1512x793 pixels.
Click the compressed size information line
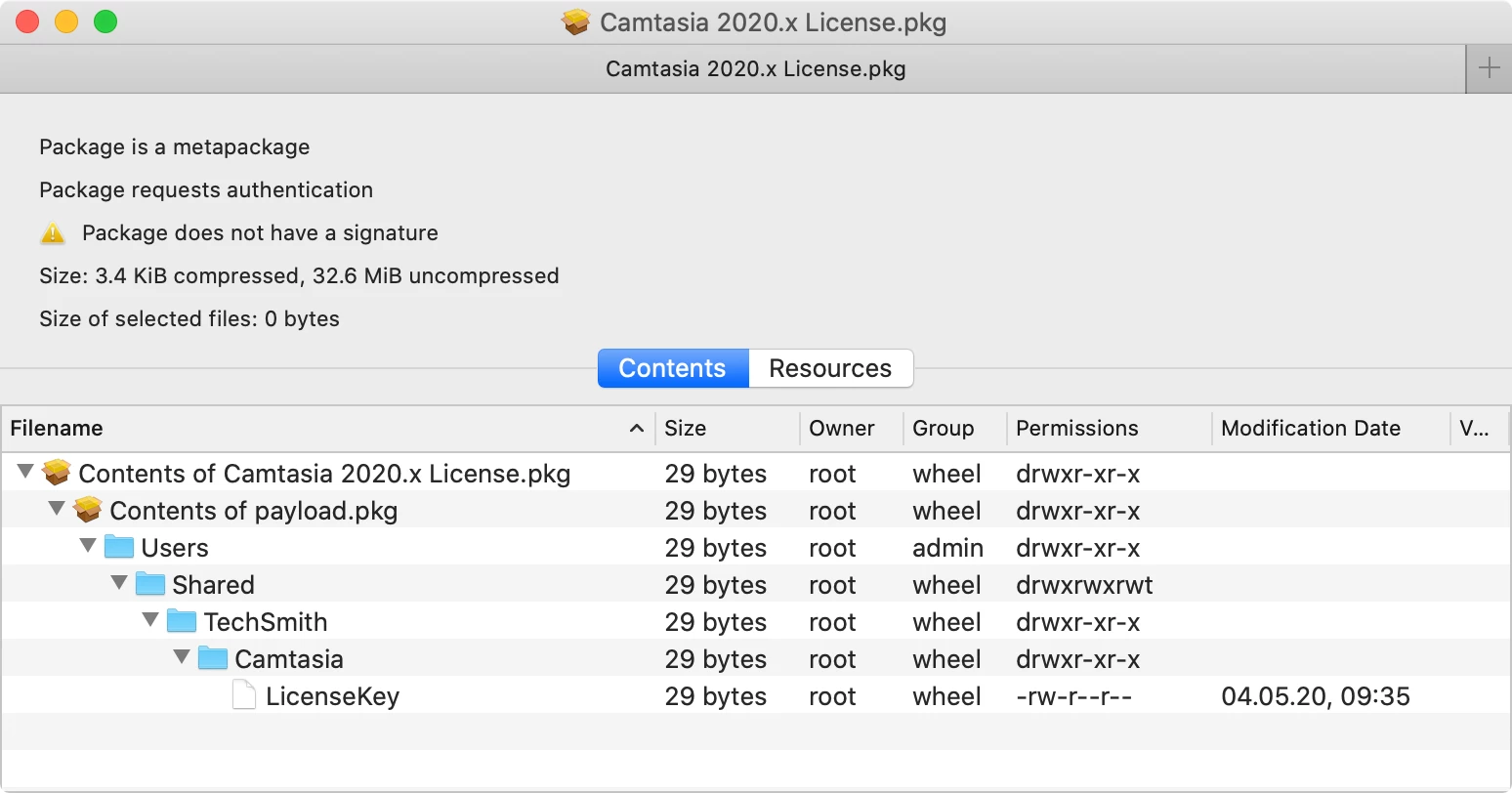299,276
